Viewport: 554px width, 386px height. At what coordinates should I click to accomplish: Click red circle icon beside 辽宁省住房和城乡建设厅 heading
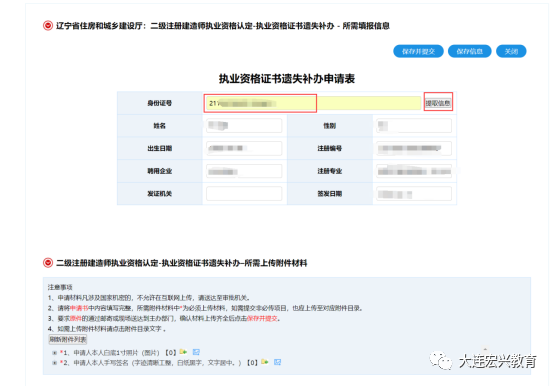pos(48,26)
